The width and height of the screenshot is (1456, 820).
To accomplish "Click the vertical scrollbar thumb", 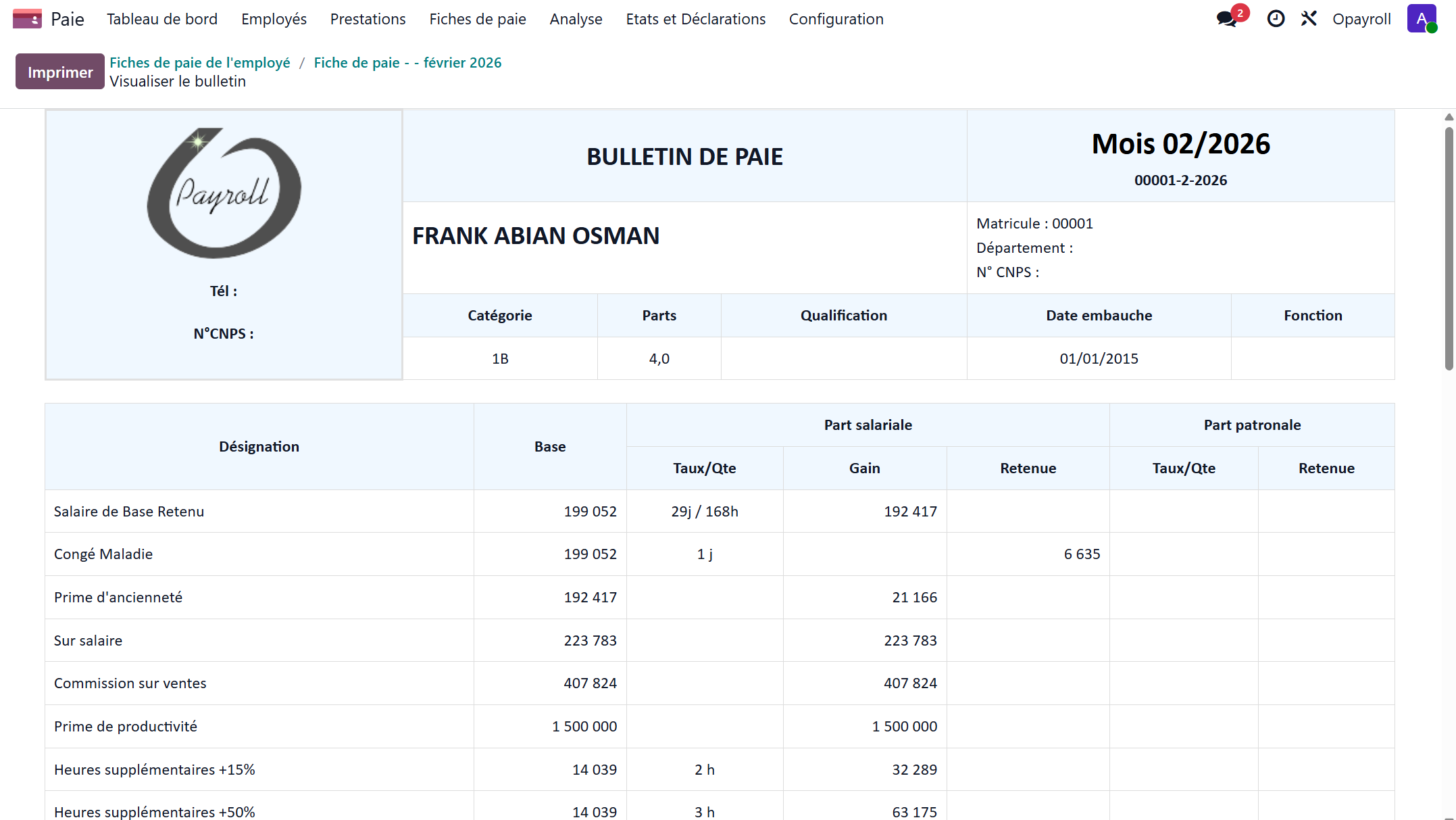I will pyautogui.click(x=1449, y=249).
